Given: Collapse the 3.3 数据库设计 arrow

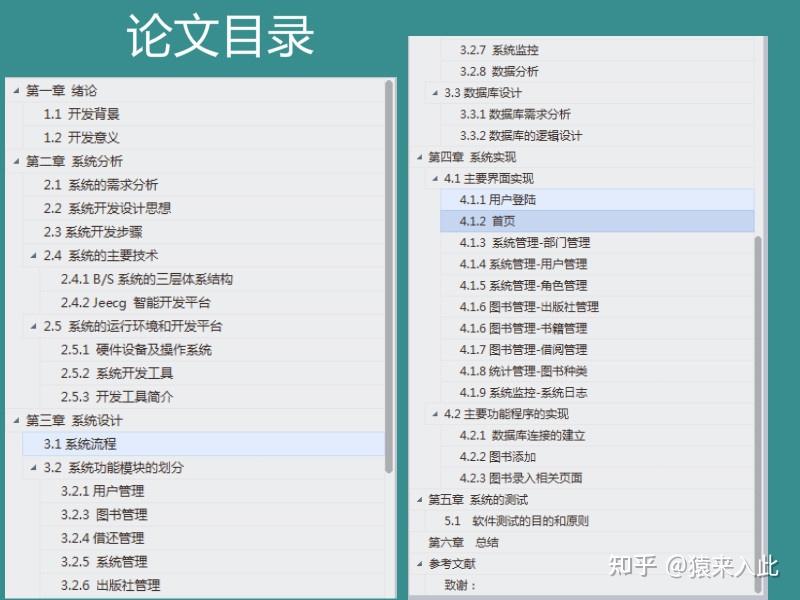Looking at the screenshot, I should pyautogui.click(x=435, y=93).
